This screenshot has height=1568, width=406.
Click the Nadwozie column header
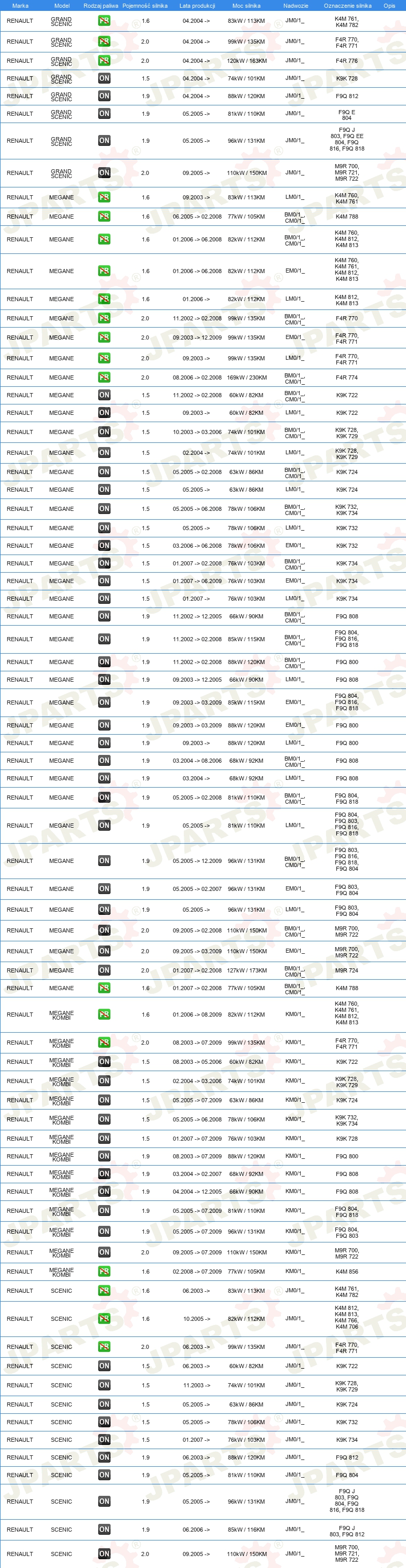point(296,6)
